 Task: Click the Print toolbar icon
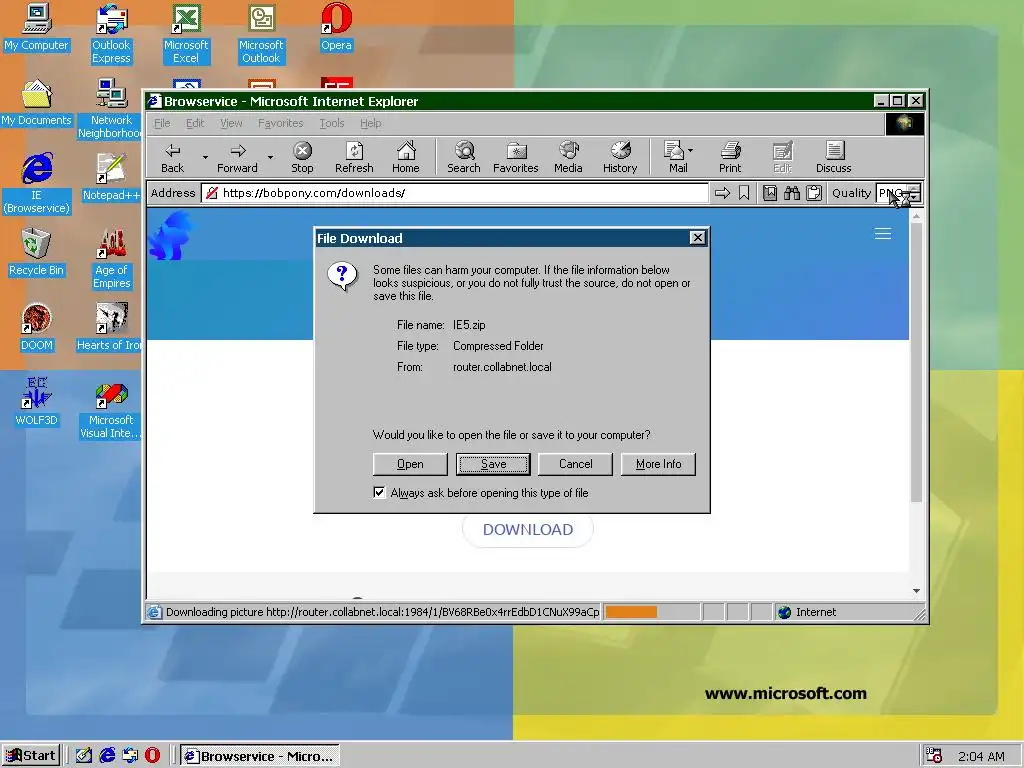[x=730, y=157]
